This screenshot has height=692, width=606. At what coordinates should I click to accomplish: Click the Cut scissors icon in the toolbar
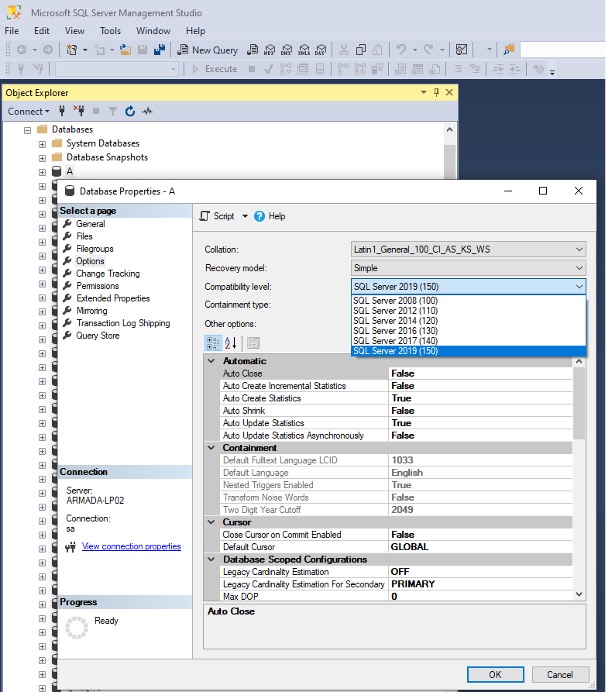click(343, 50)
